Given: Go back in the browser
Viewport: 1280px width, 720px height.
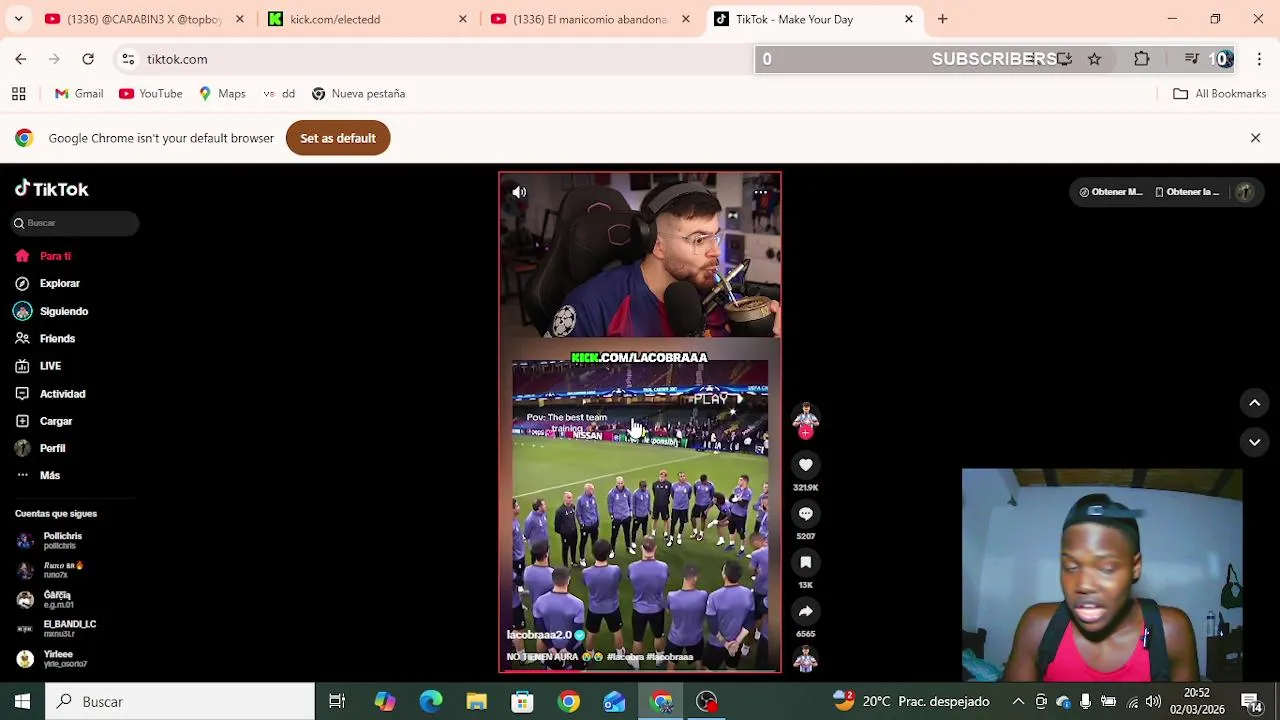Looking at the screenshot, I should click(21, 59).
